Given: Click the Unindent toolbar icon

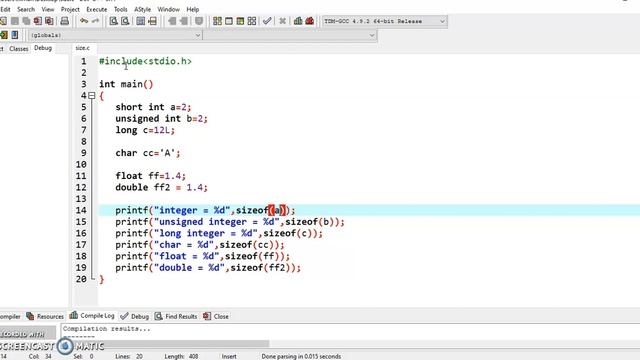Looking at the screenshot, I should (x=172, y=21).
